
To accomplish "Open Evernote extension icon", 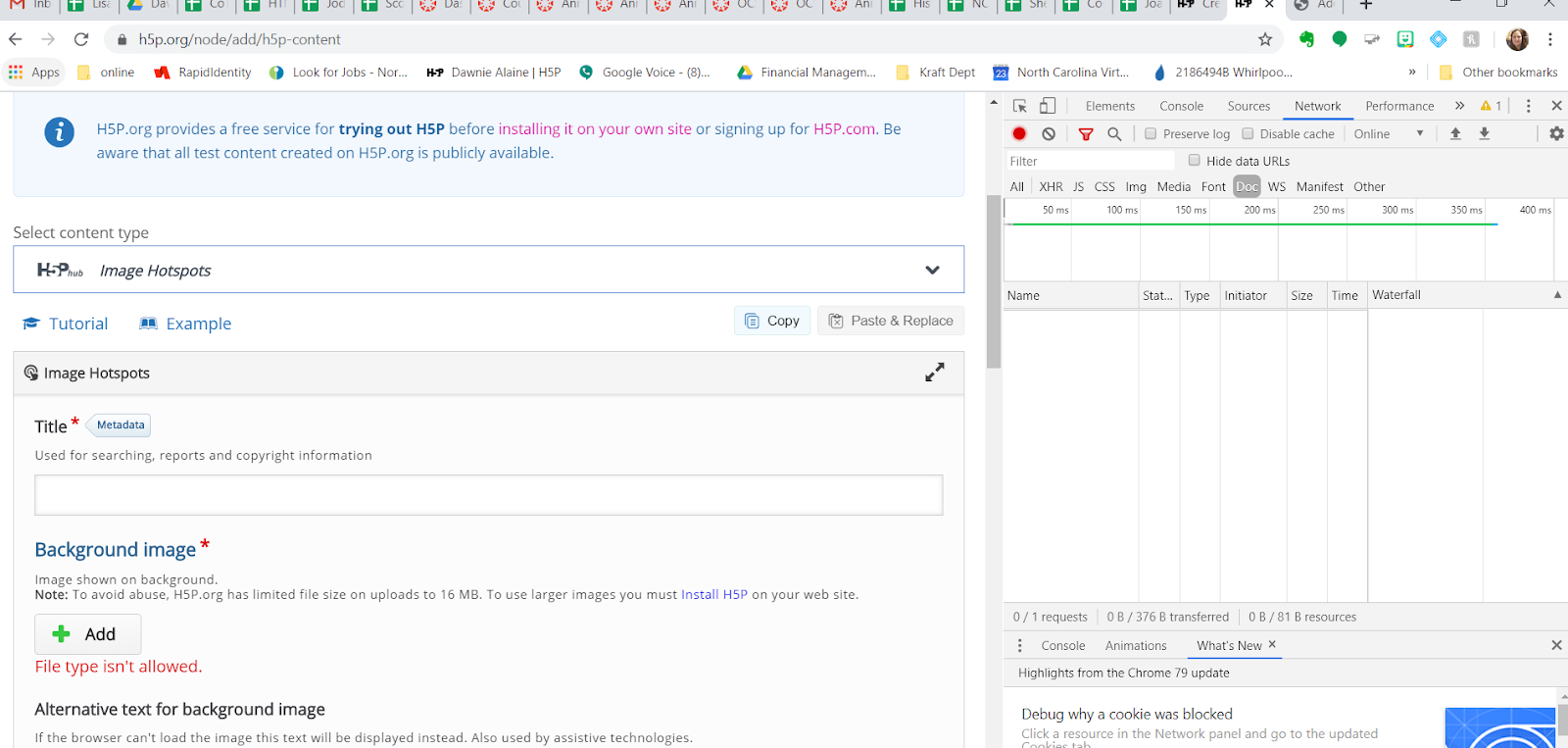I will (1306, 39).
